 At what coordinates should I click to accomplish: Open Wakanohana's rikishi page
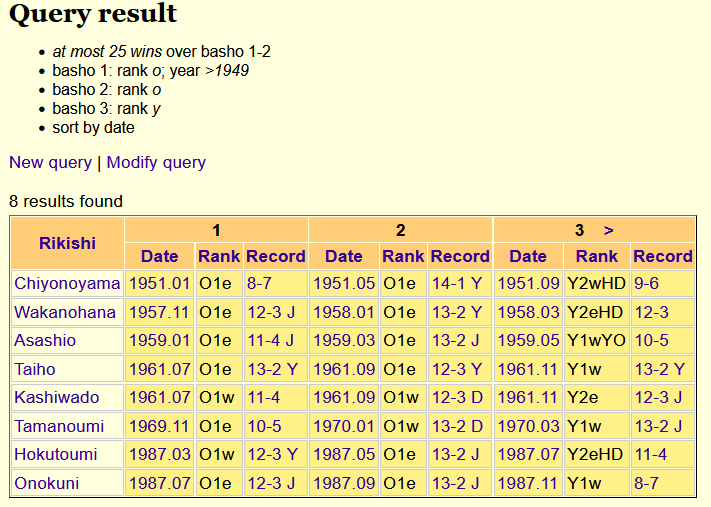(65, 312)
